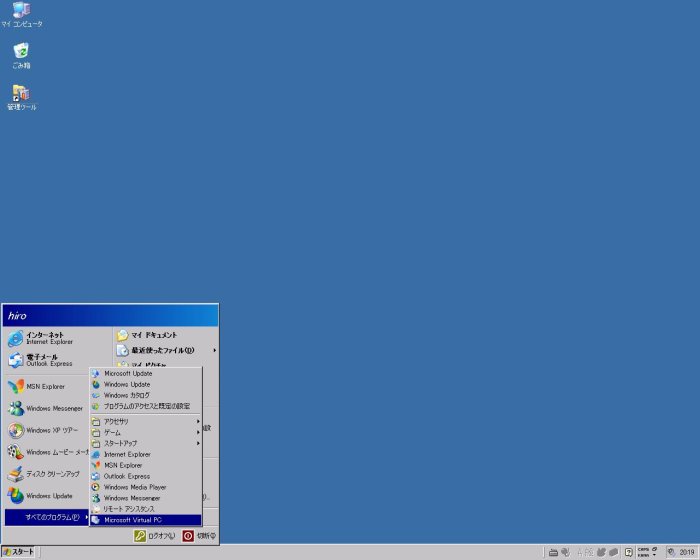This screenshot has width=700, height=560.
Task: Open Outlook Express in programs submenu
Action: point(146,476)
